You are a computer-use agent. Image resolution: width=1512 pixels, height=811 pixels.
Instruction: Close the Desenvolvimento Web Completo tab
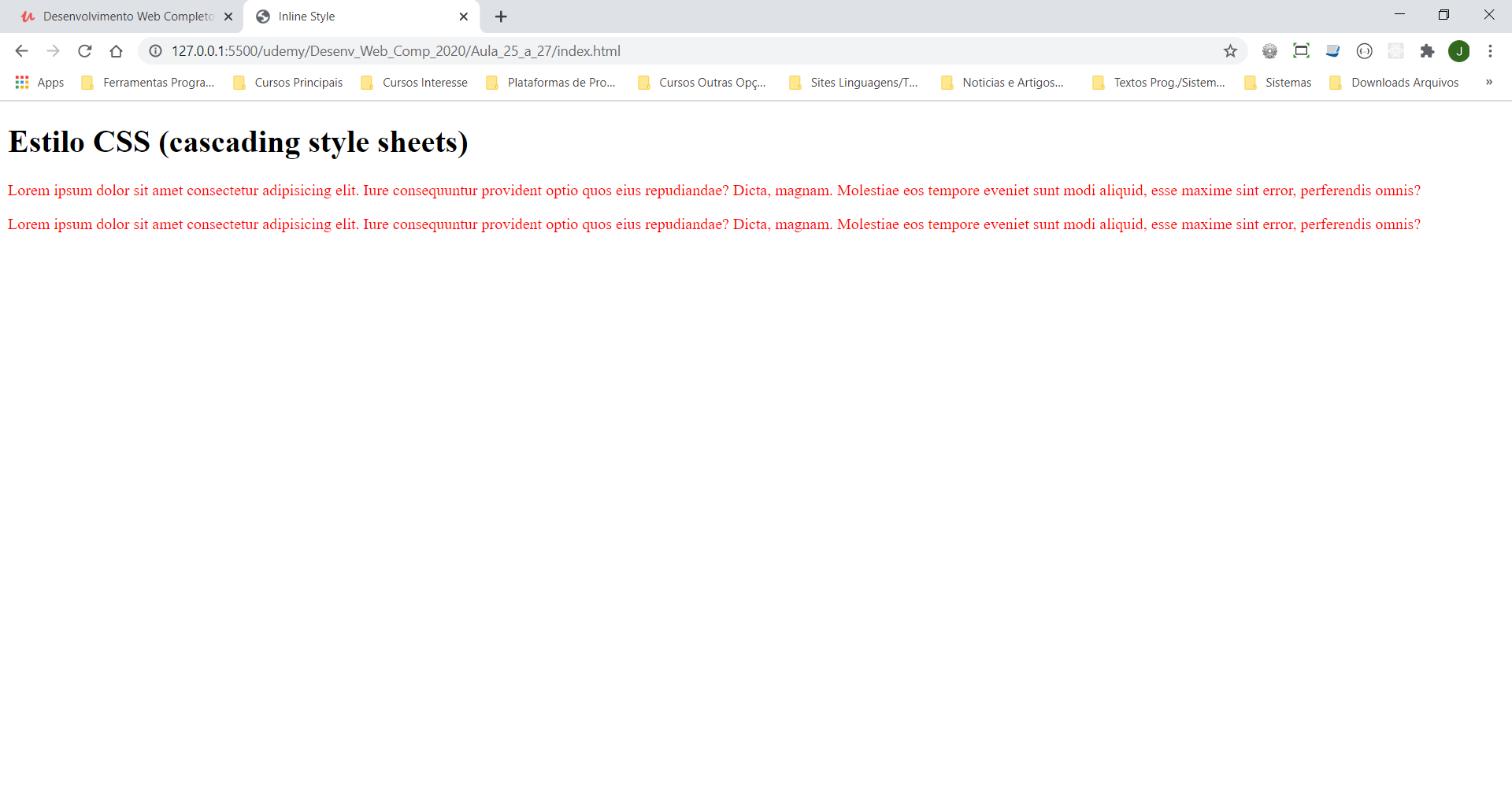pyautogui.click(x=228, y=17)
